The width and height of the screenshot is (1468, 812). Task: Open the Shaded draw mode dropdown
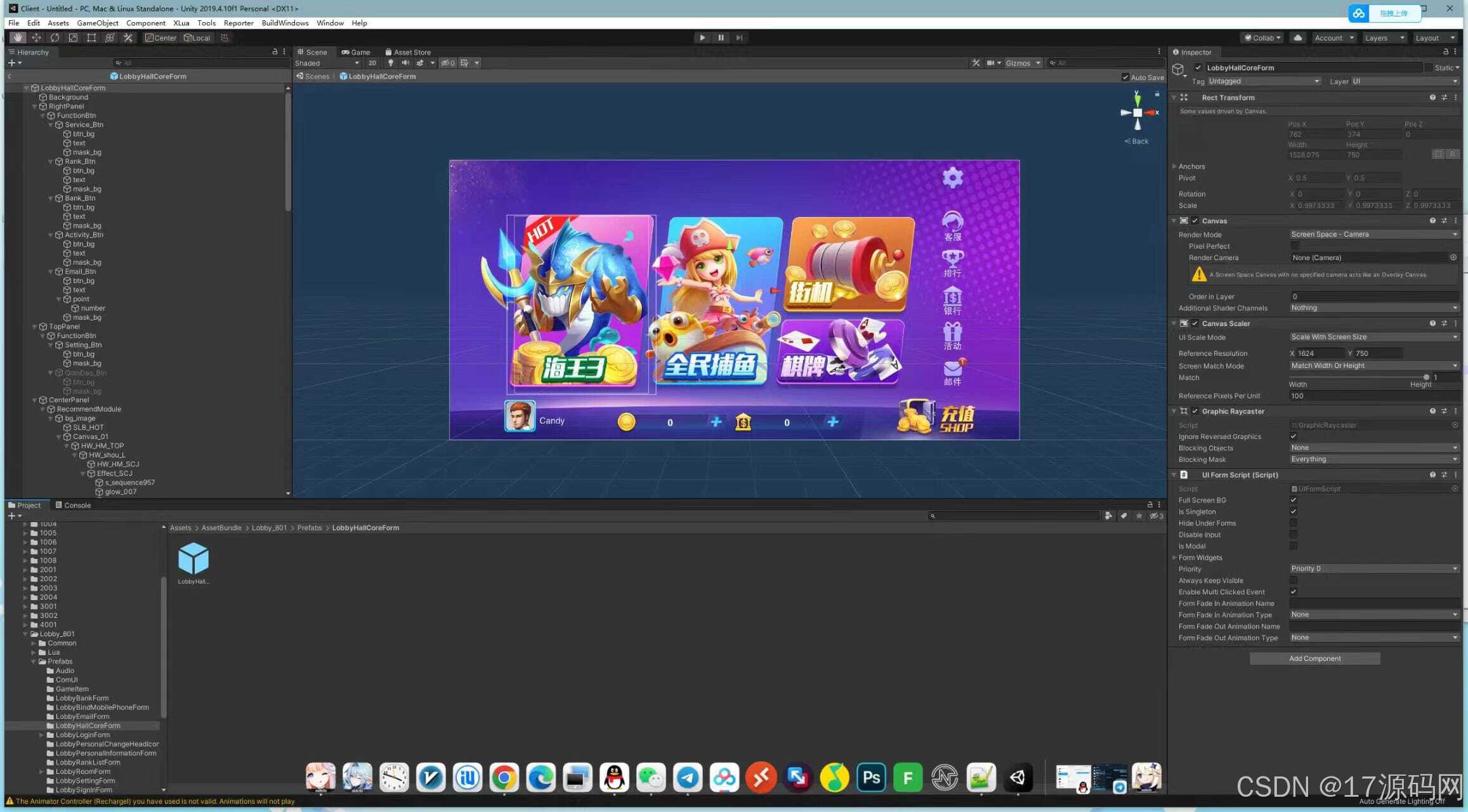(327, 63)
